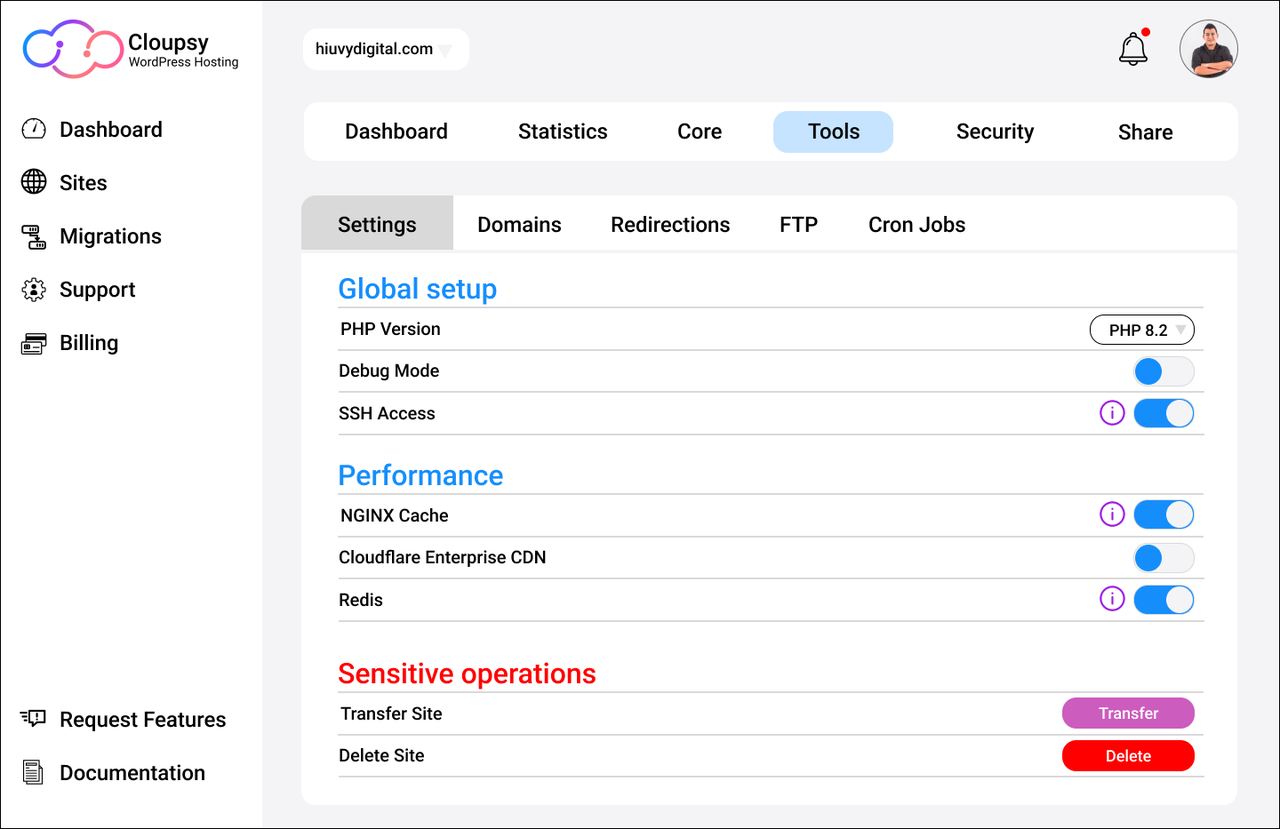The width and height of the screenshot is (1280, 829).
Task: Turn off the Redis toggle
Action: [1164, 599]
